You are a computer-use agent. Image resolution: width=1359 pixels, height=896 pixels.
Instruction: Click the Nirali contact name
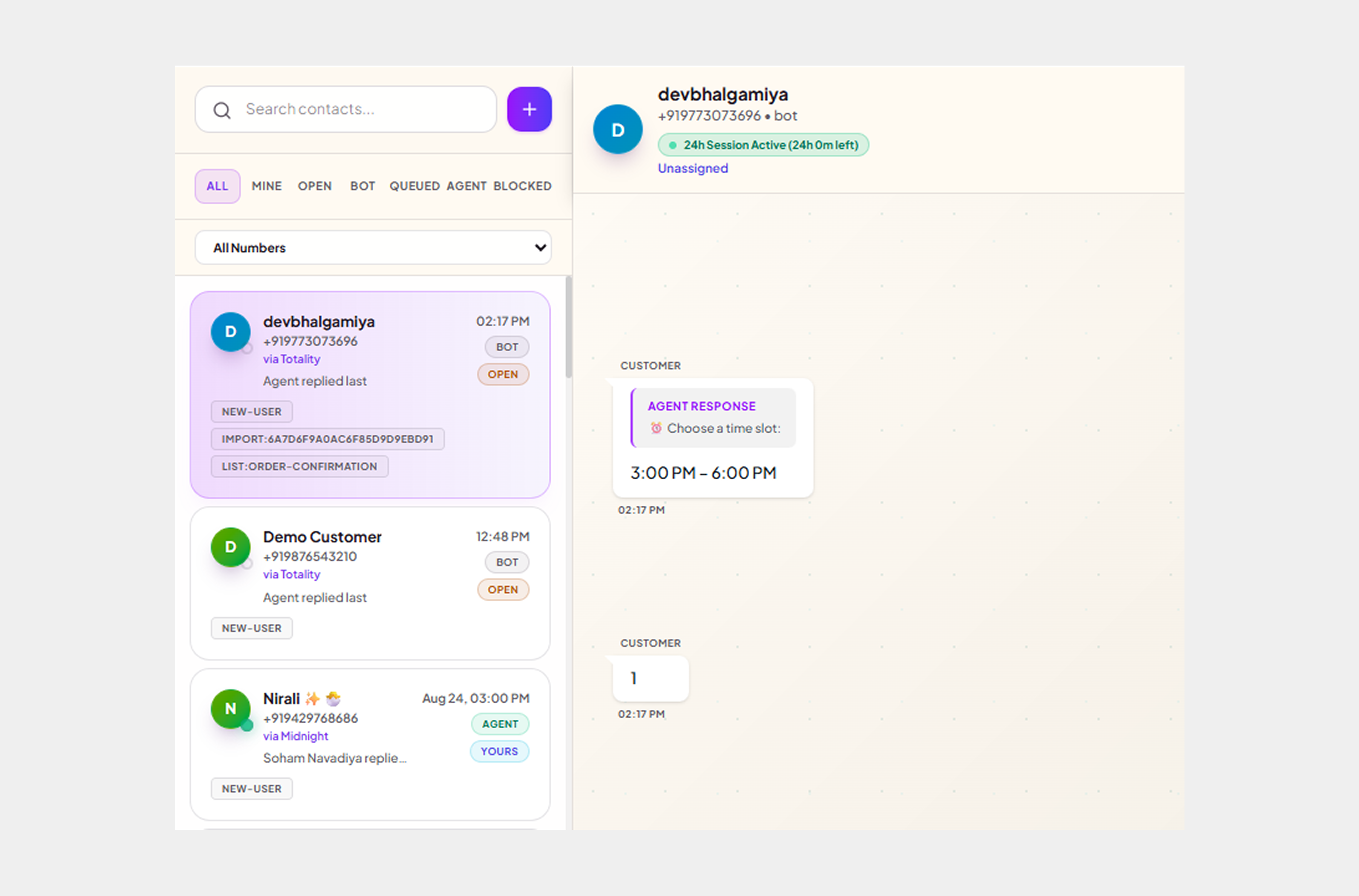click(x=281, y=698)
